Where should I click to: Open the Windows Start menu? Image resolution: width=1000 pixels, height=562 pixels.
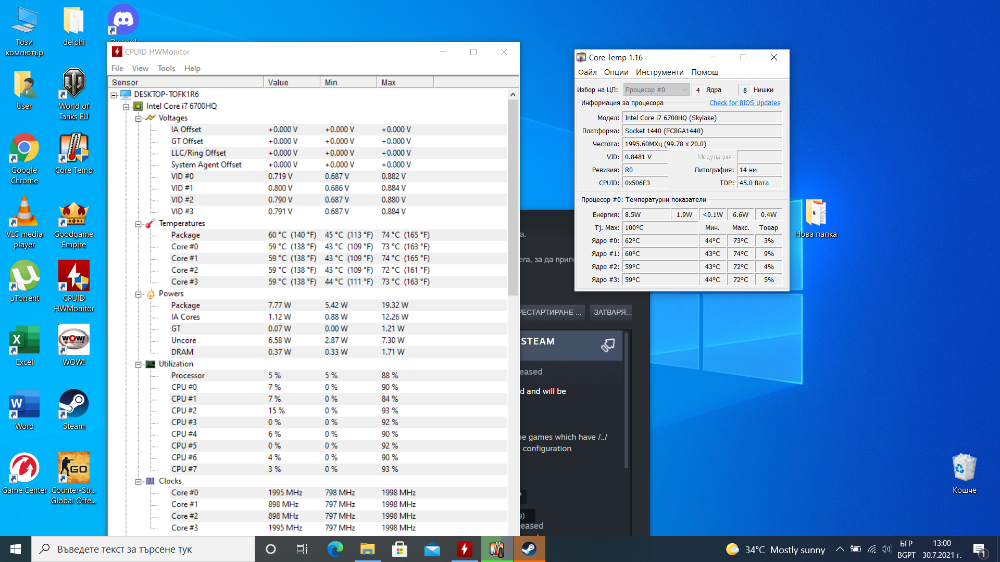(x=15, y=549)
